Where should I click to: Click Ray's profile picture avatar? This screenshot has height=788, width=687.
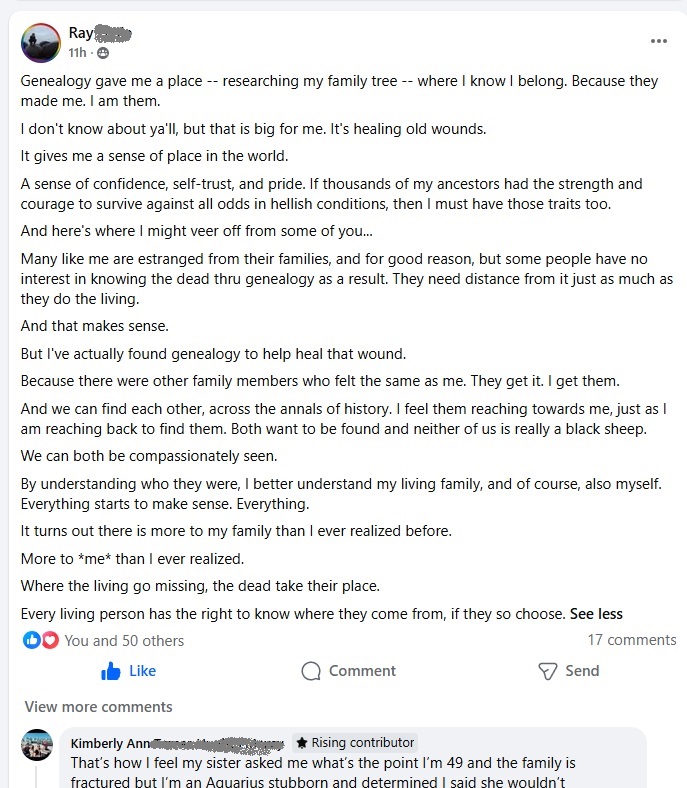tap(41, 43)
